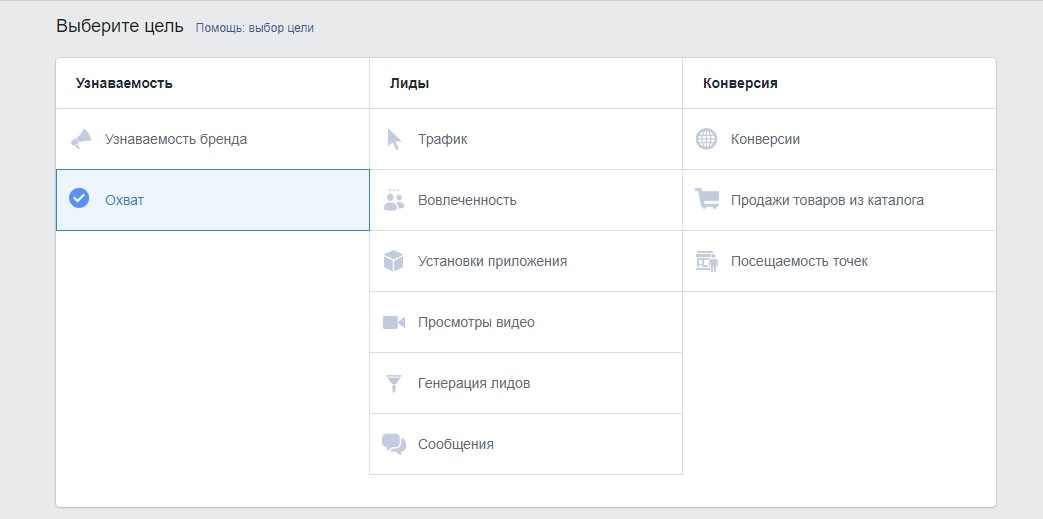This screenshot has width=1043, height=519.
Task: Click the megaphone icon for brand awareness
Action: [81, 139]
